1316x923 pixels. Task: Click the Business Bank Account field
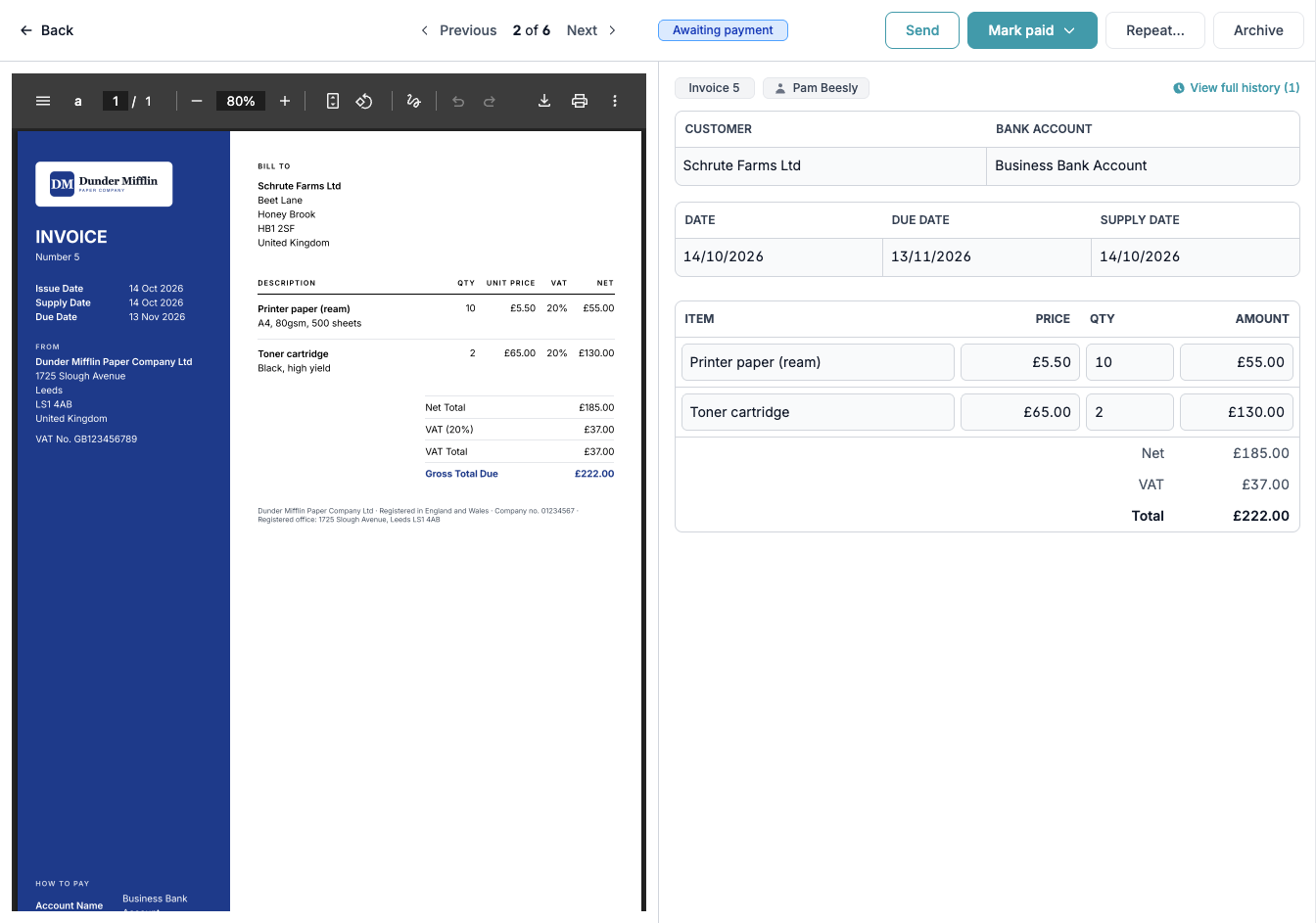coord(1143,165)
